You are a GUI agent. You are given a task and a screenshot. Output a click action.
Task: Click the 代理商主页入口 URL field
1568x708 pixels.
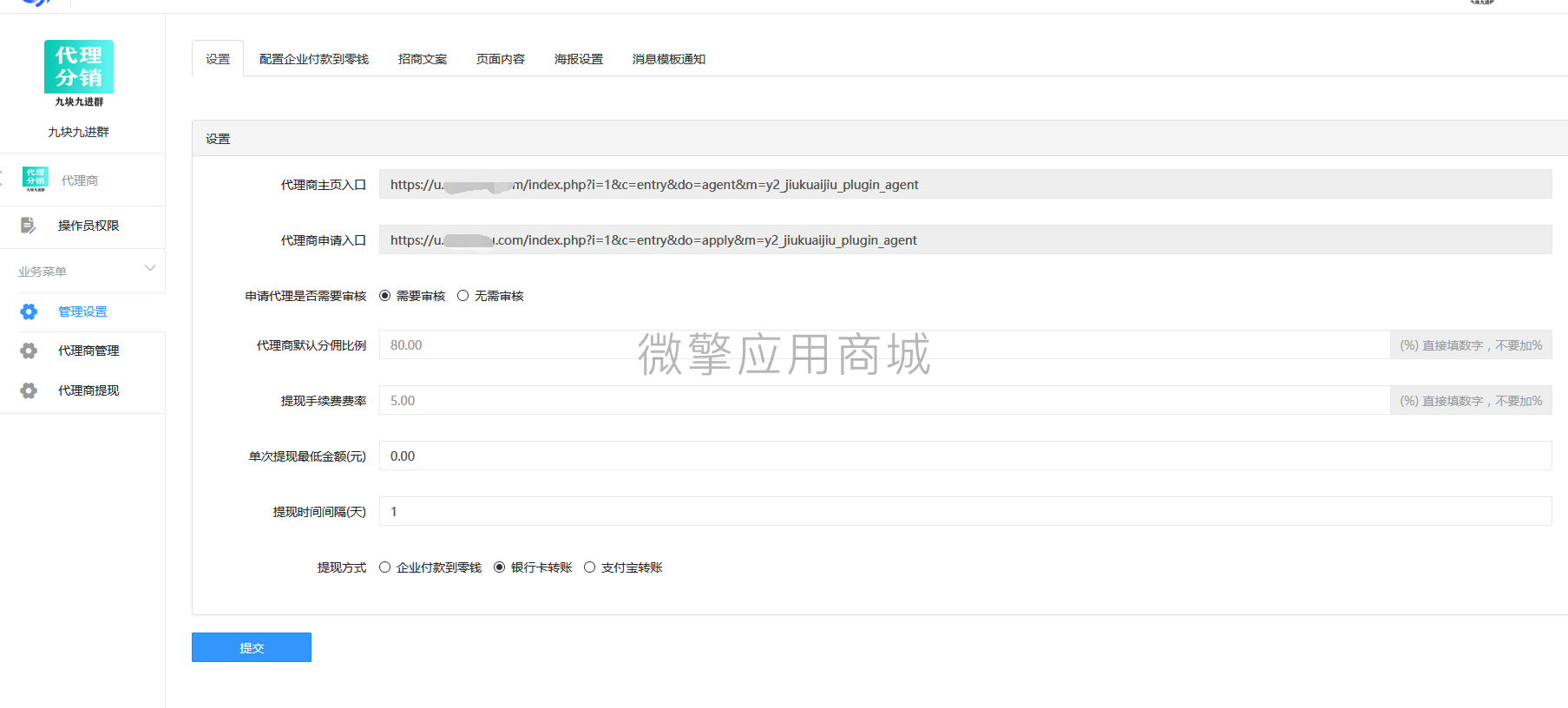click(965, 184)
